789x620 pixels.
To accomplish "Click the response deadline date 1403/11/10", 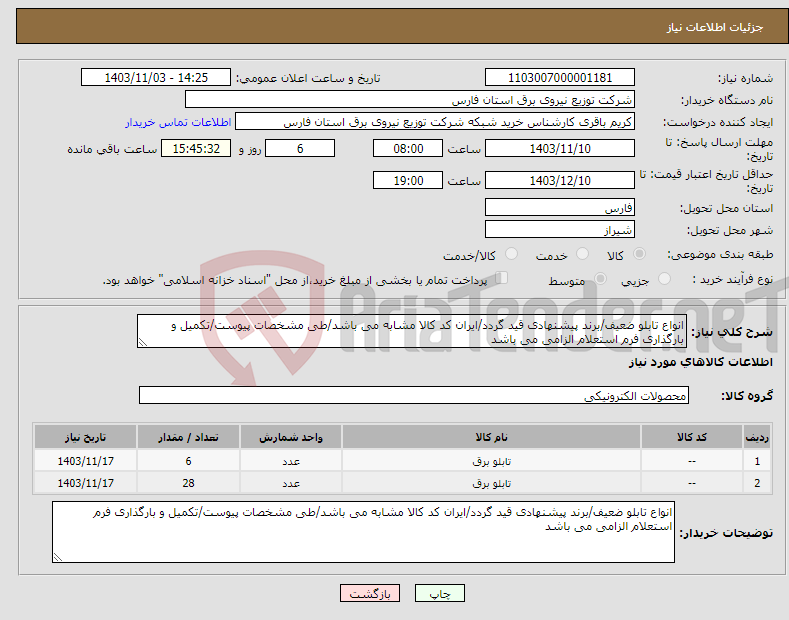I will tap(560, 148).
